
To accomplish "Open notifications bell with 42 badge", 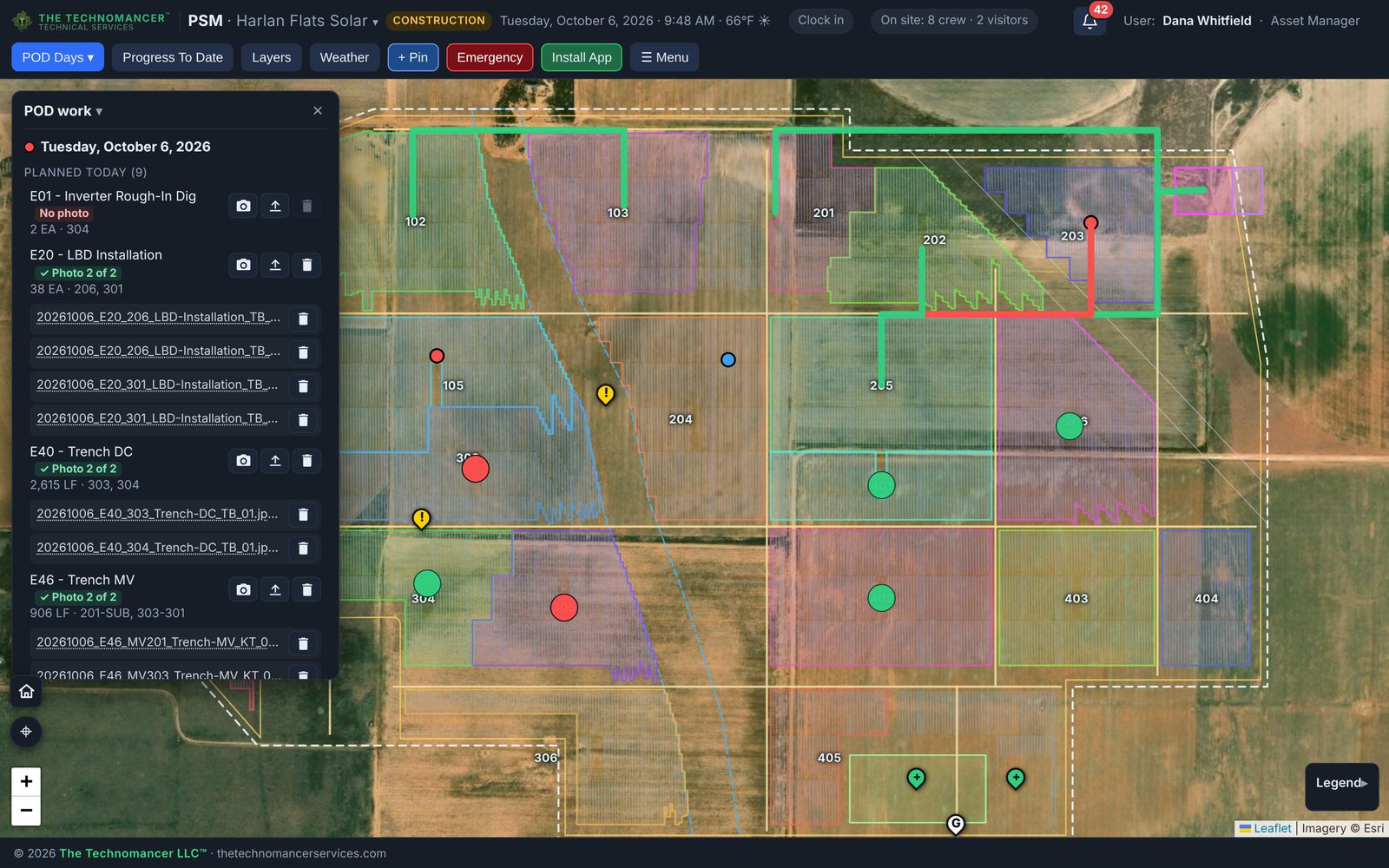I will click(1089, 21).
